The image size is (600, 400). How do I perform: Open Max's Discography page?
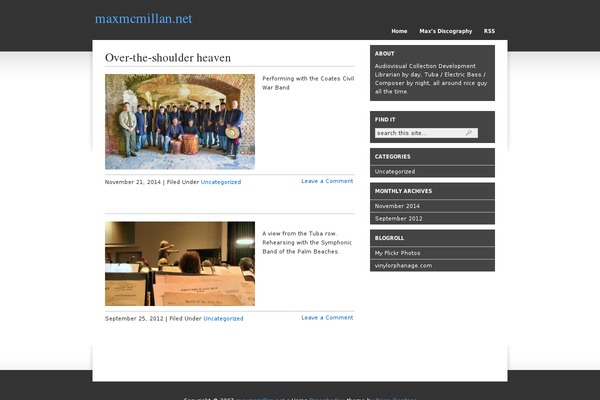click(445, 31)
